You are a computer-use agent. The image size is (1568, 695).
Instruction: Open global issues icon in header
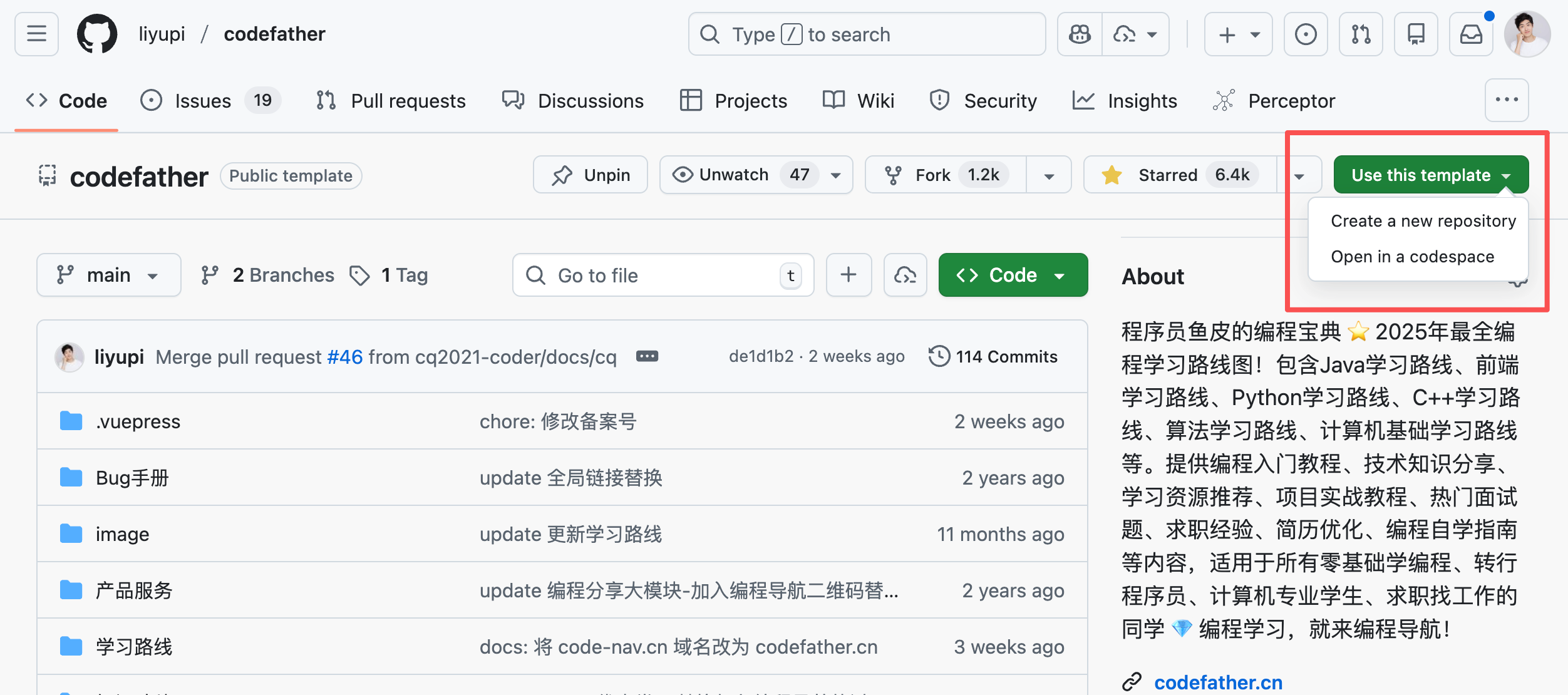1306,34
